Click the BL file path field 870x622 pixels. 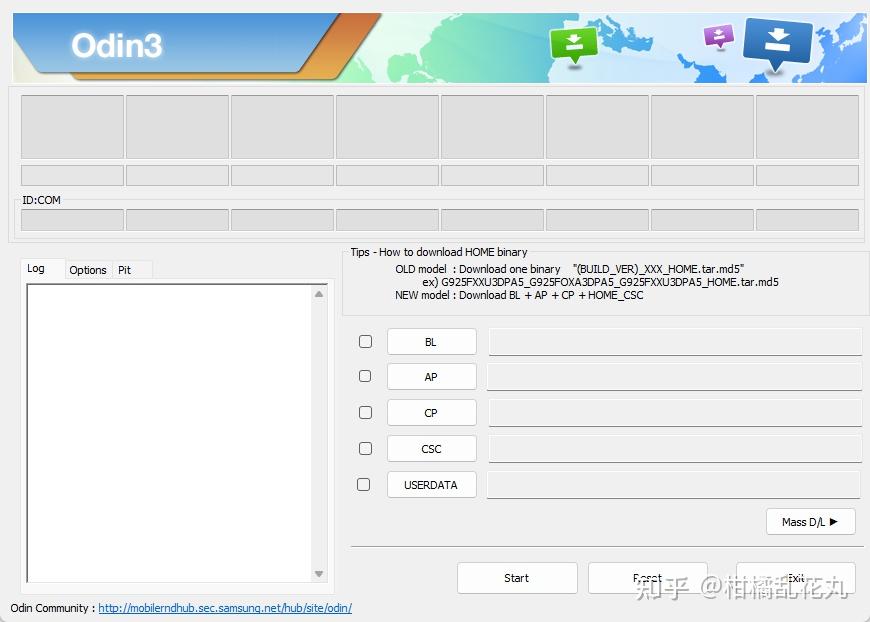pos(675,342)
